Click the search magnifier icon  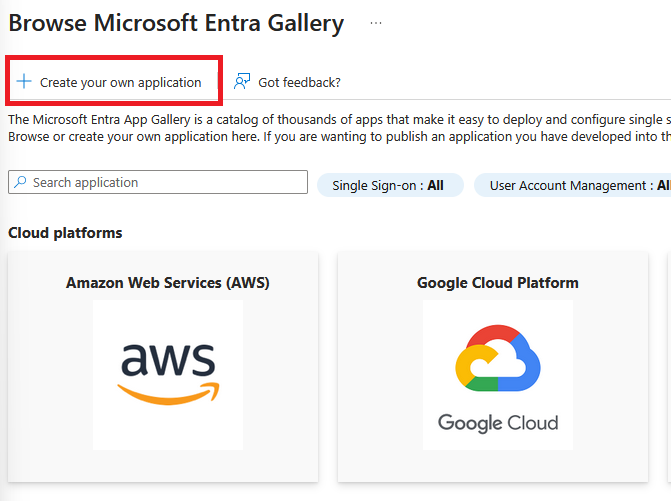(x=20, y=183)
